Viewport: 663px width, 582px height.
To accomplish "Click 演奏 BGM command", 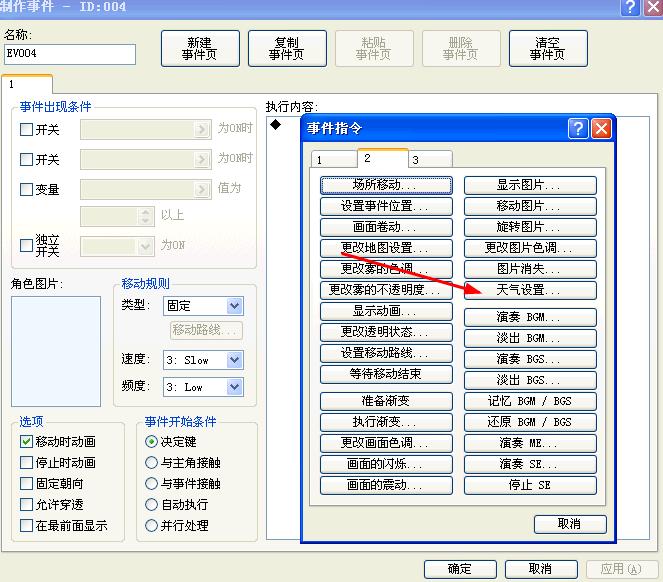I will click(x=530, y=317).
